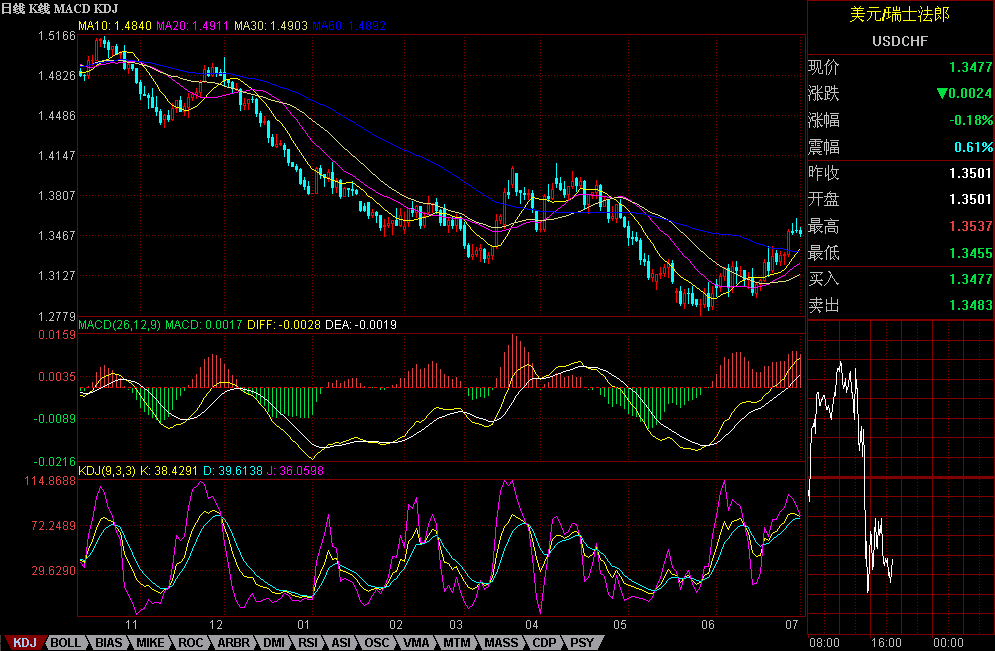Click the J: 36.0598 value
Viewport: 995px width, 651px height.
(x=295, y=471)
